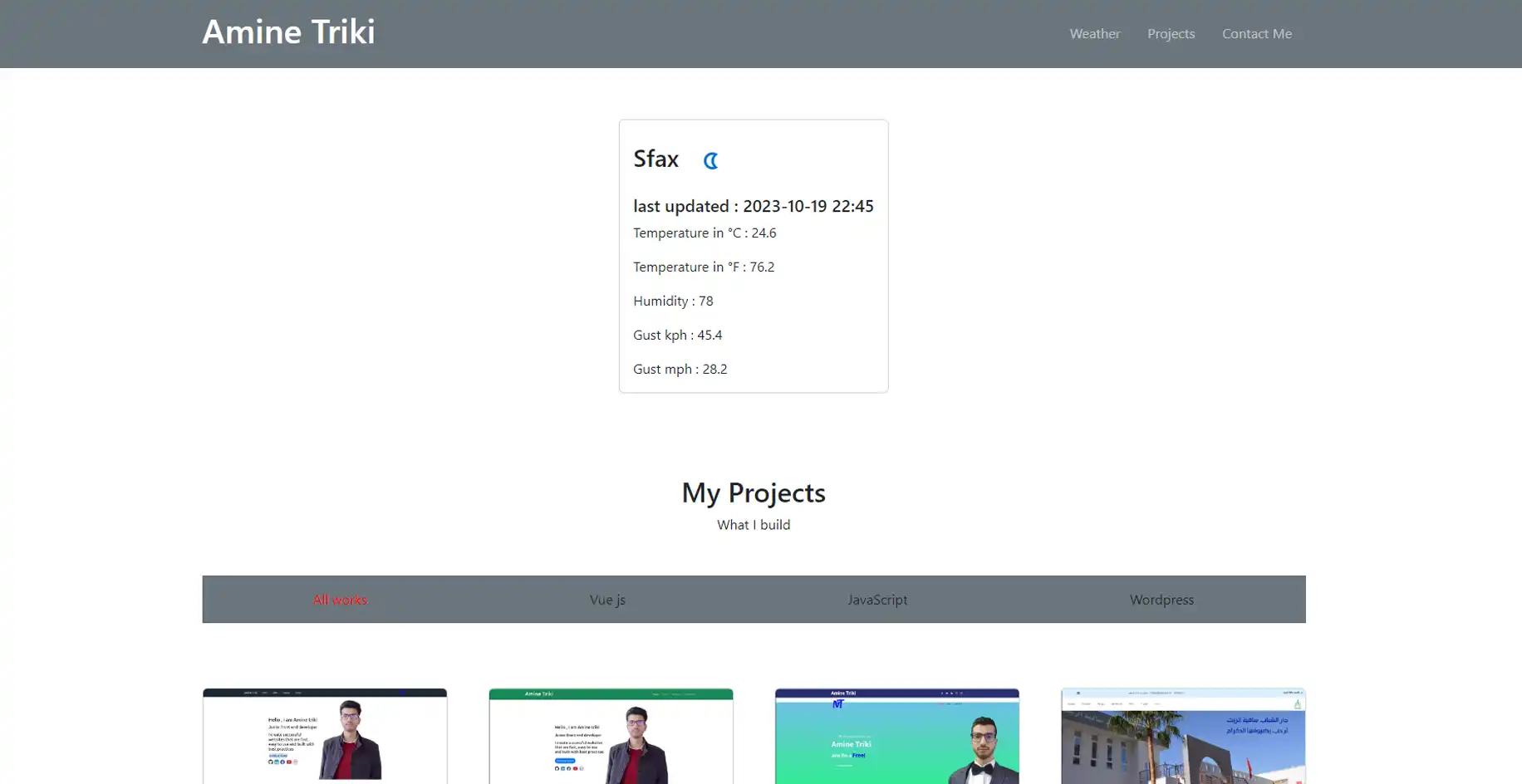Switch to the Wordpress filter tab
1522x784 pixels.
coord(1161,600)
